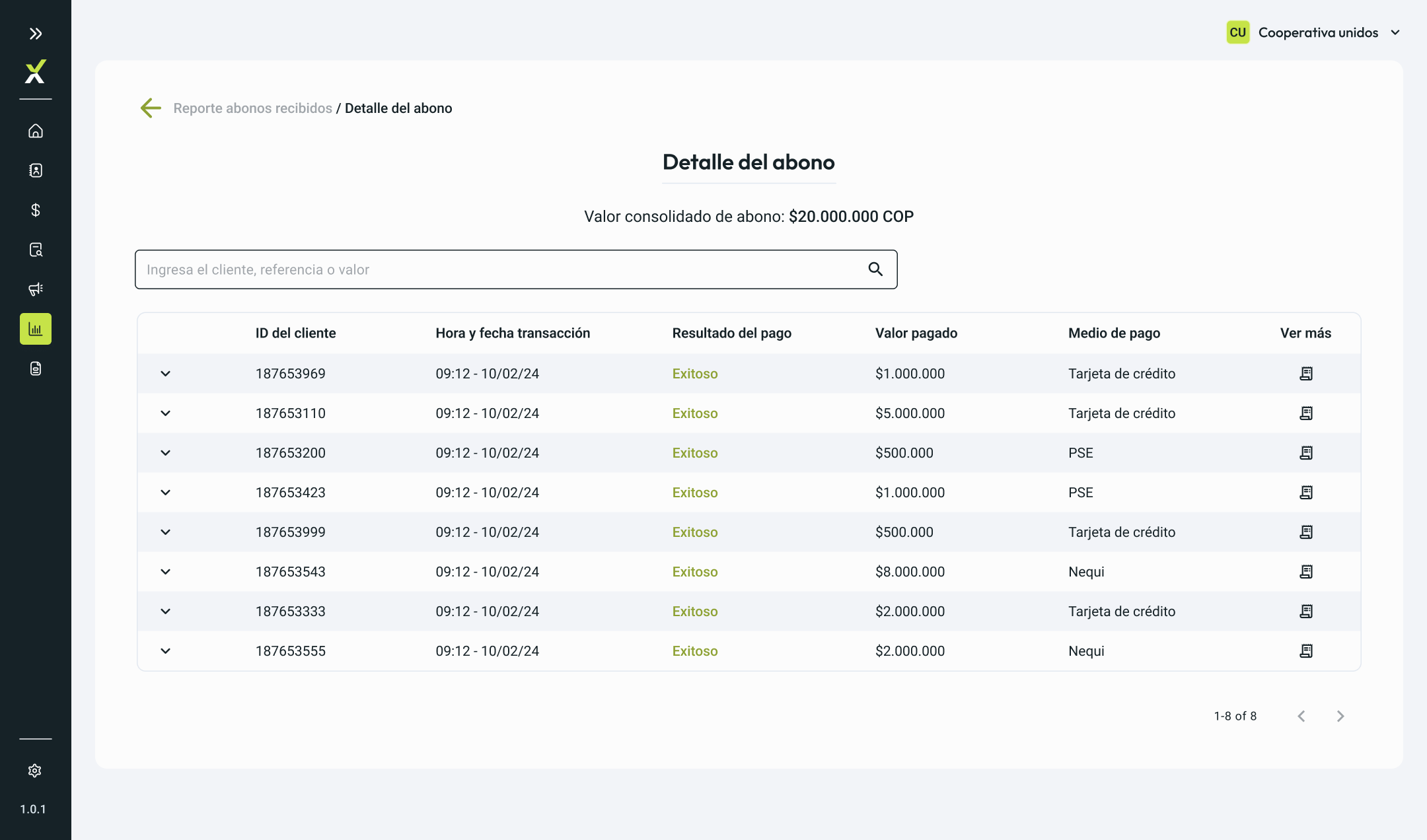Screen dimensions: 1427x840
Task: Open the home icon in sidebar
Action: pyautogui.click(x=36, y=131)
